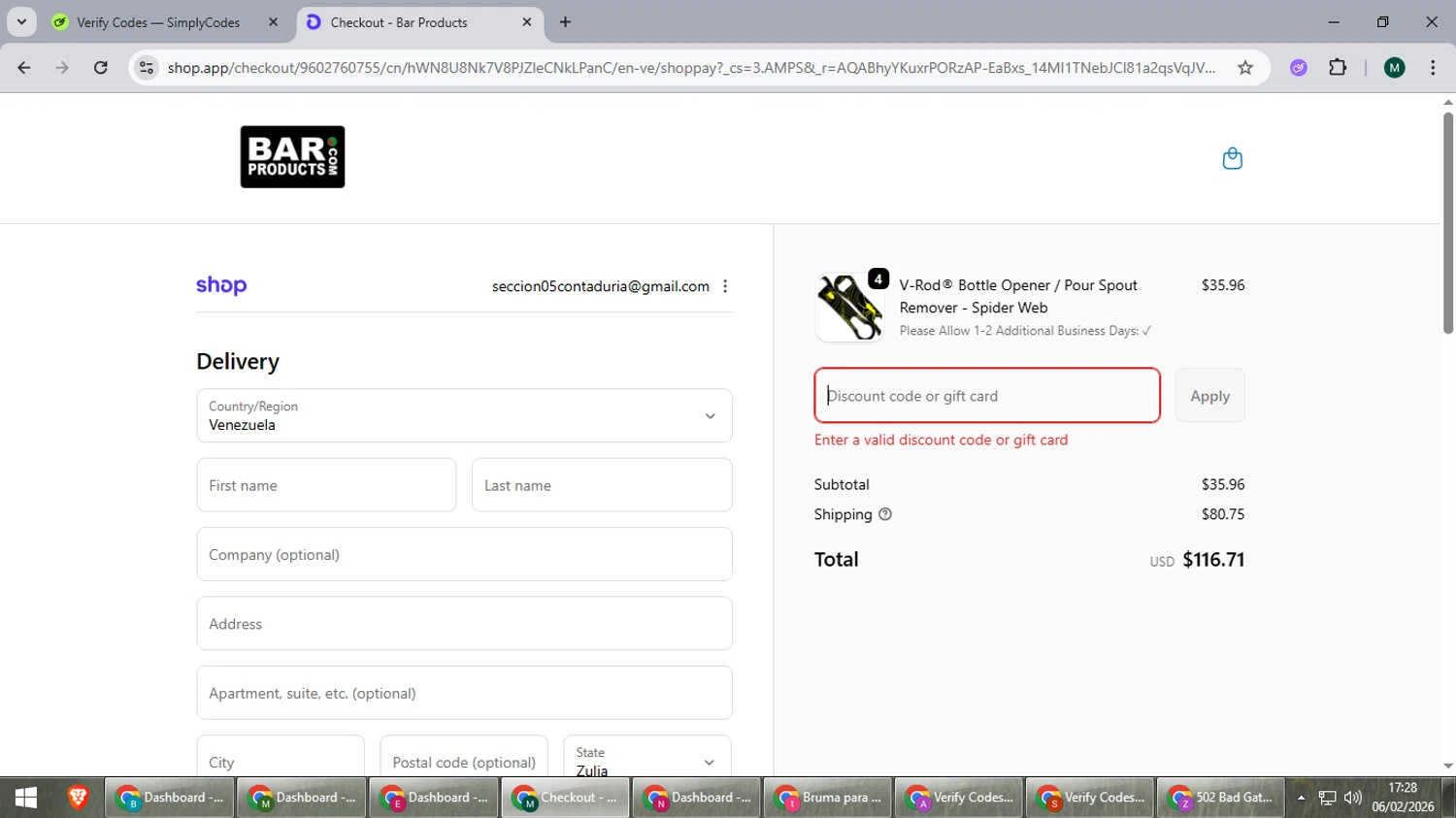The height and width of the screenshot is (818, 1456).
Task: Click the Last name field
Action: pos(602,485)
